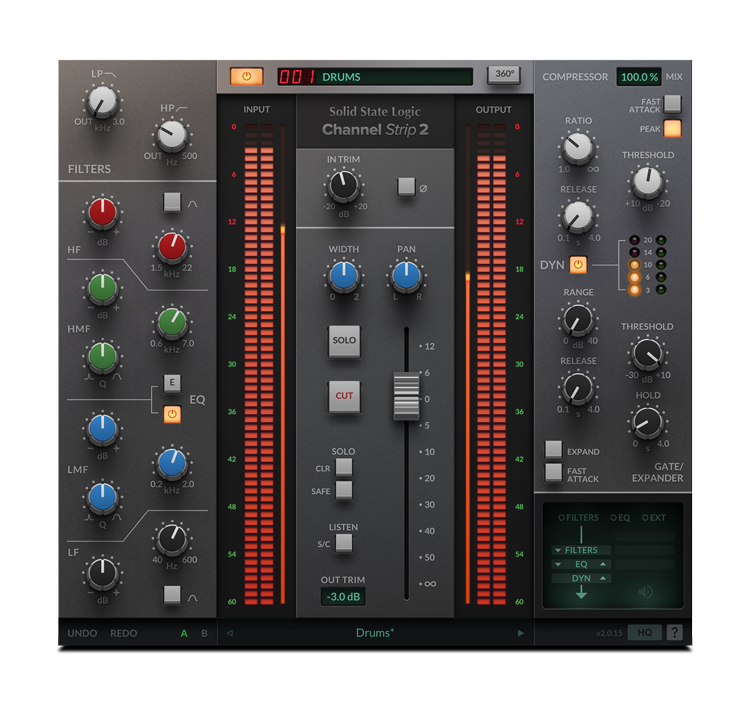Move EQ down in processing order
This screenshot has height=707, width=750.
[558, 564]
